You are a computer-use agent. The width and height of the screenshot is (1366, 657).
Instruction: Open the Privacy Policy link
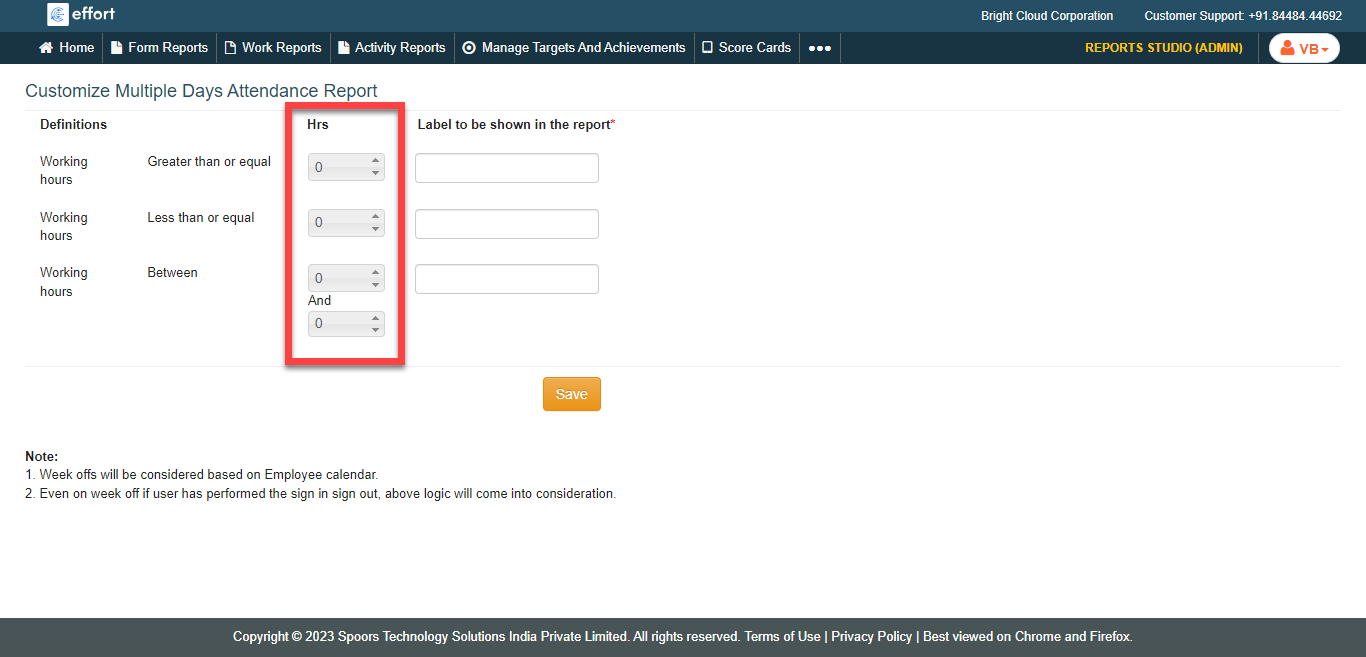871,636
